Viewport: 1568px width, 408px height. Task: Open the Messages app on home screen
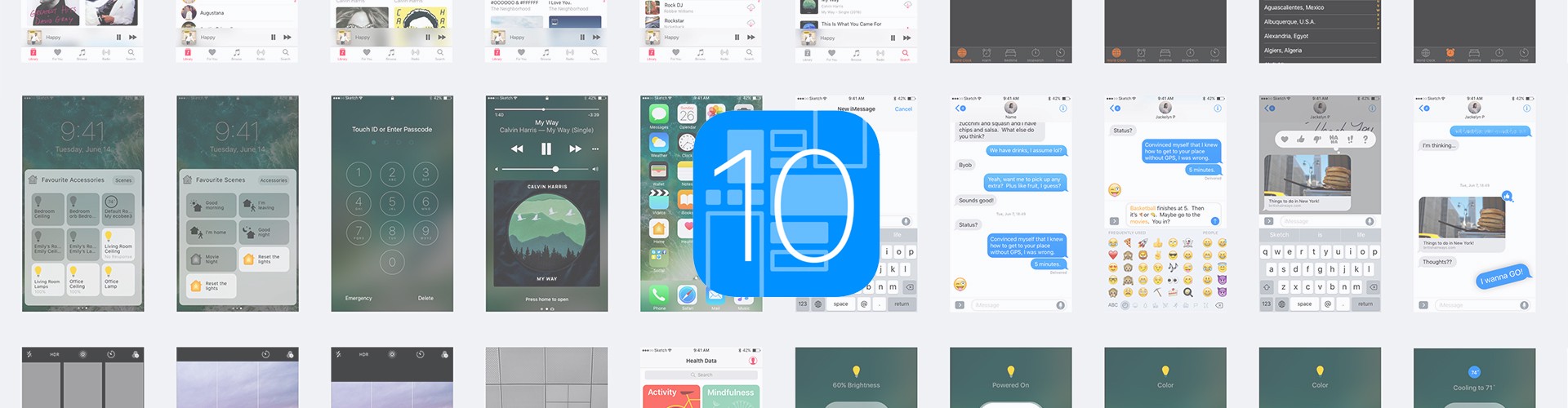(x=658, y=115)
